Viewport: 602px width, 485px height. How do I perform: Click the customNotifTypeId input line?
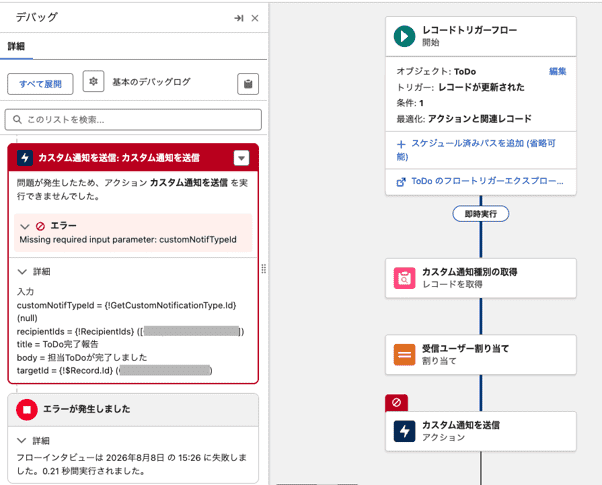point(127,311)
